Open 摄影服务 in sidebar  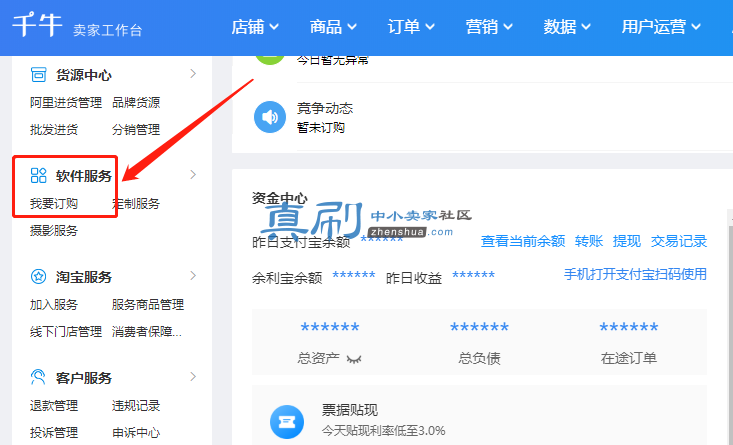coord(54,230)
